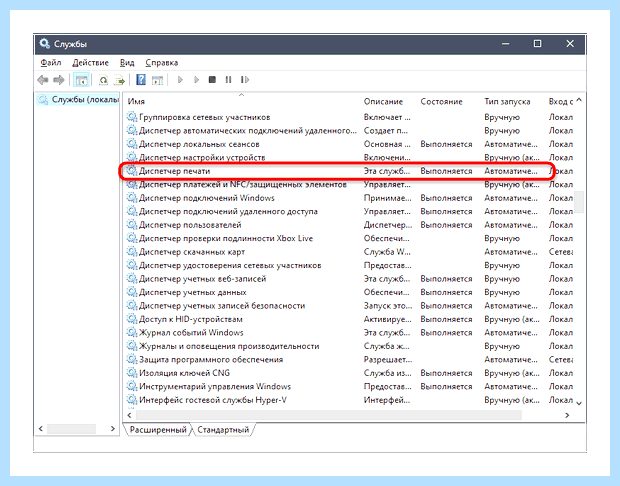Select Службы (локальные) tree node
The image size is (620, 486).
[x=78, y=99]
